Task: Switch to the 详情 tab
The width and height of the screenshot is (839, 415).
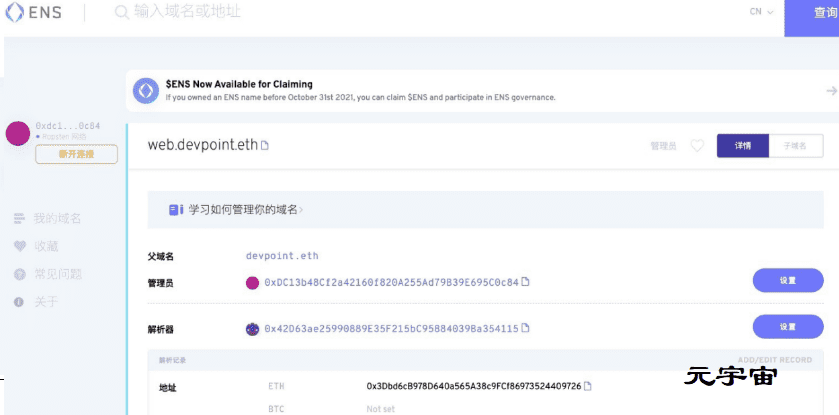Action: [743, 146]
